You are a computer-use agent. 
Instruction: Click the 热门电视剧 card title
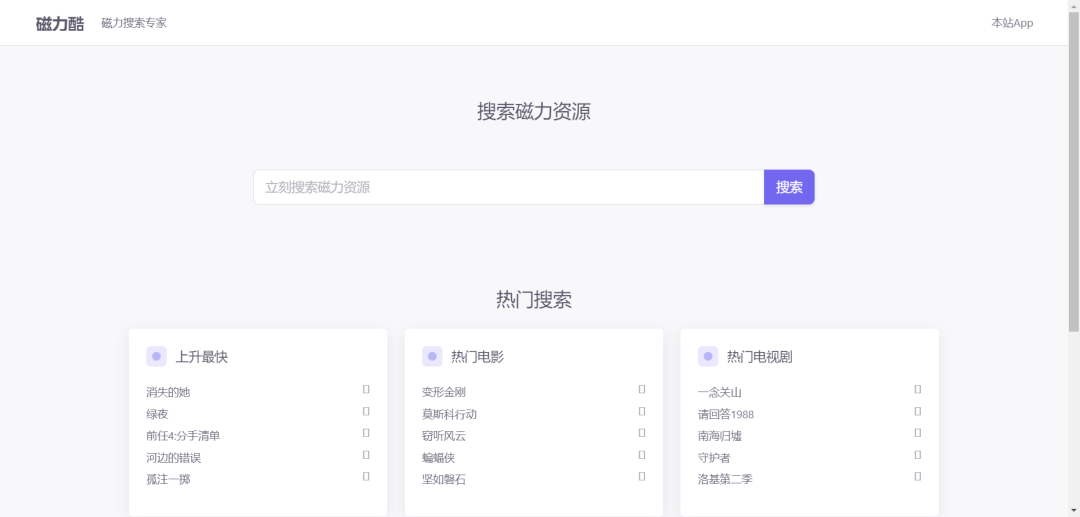pos(760,357)
